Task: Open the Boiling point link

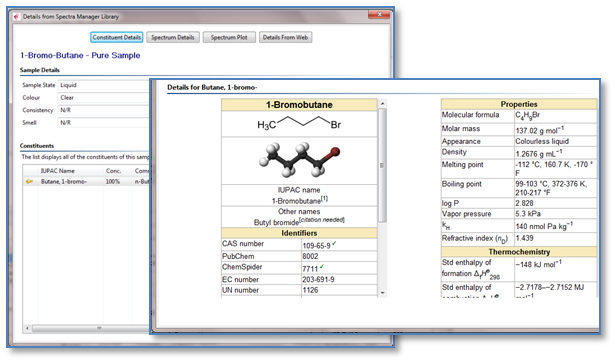Action: point(462,184)
